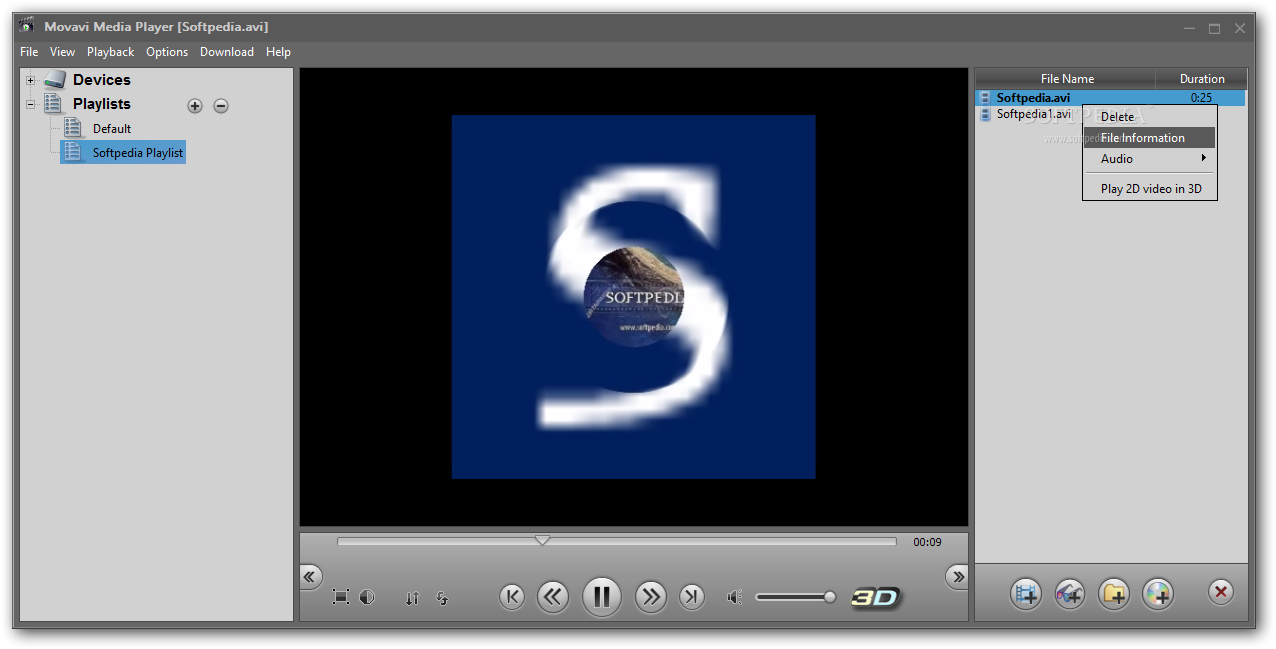Open the Help menu
Screen dimensions: 1276x649
pos(278,52)
